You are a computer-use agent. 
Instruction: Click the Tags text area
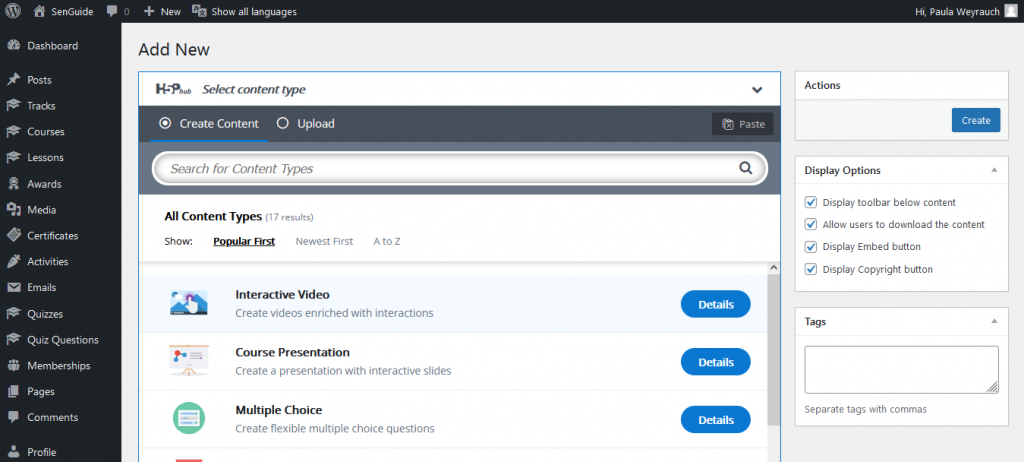(901, 369)
